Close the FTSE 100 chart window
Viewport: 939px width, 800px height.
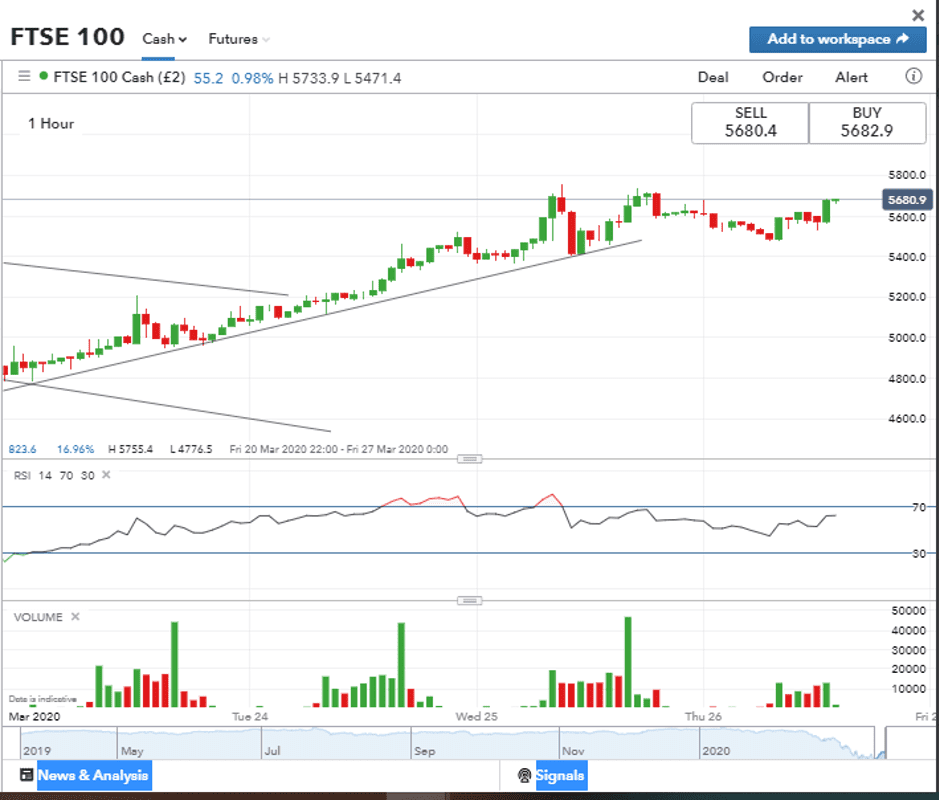(x=918, y=15)
